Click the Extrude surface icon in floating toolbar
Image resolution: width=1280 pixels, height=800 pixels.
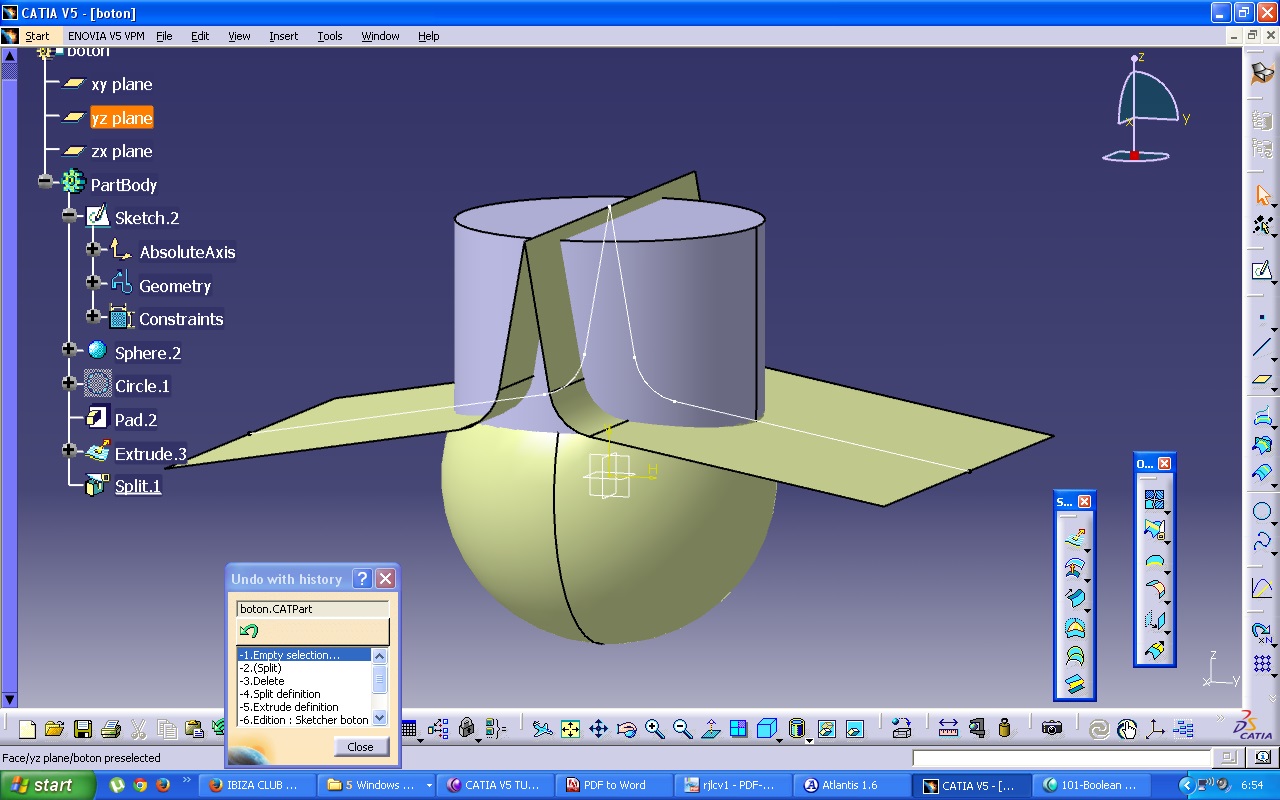pyautogui.click(x=1075, y=539)
